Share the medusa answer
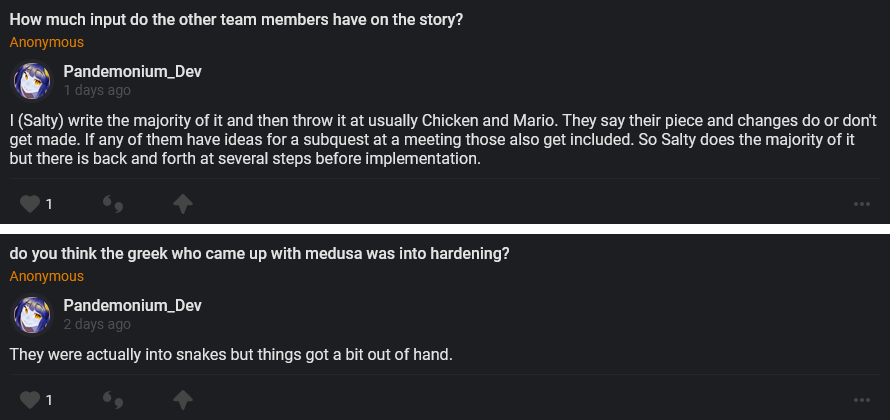Image resolution: width=890 pixels, height=420 pixels. [x=182, y=400]
